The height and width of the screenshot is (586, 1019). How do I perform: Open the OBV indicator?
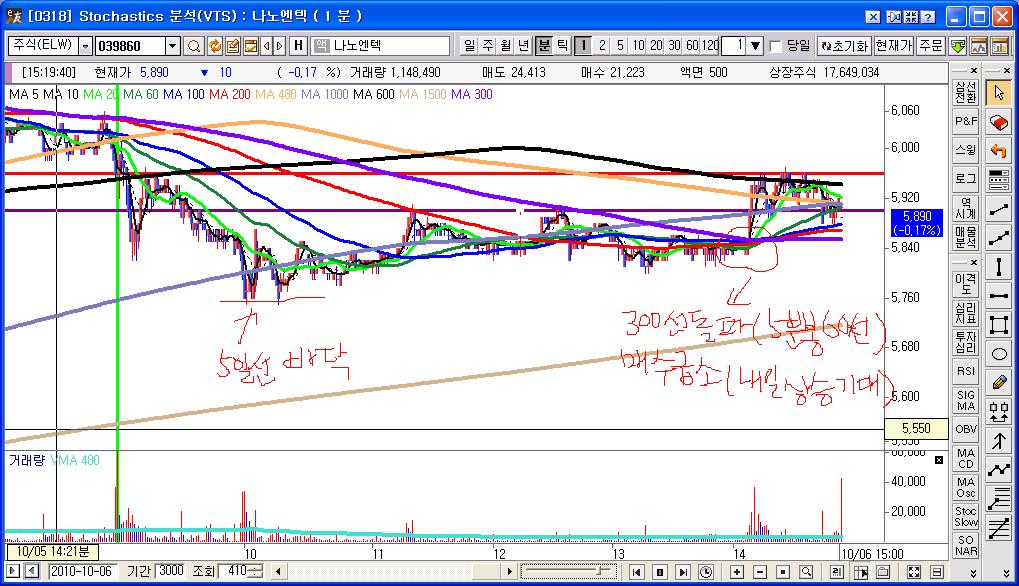pyautogui.click(x=966, y=428)
